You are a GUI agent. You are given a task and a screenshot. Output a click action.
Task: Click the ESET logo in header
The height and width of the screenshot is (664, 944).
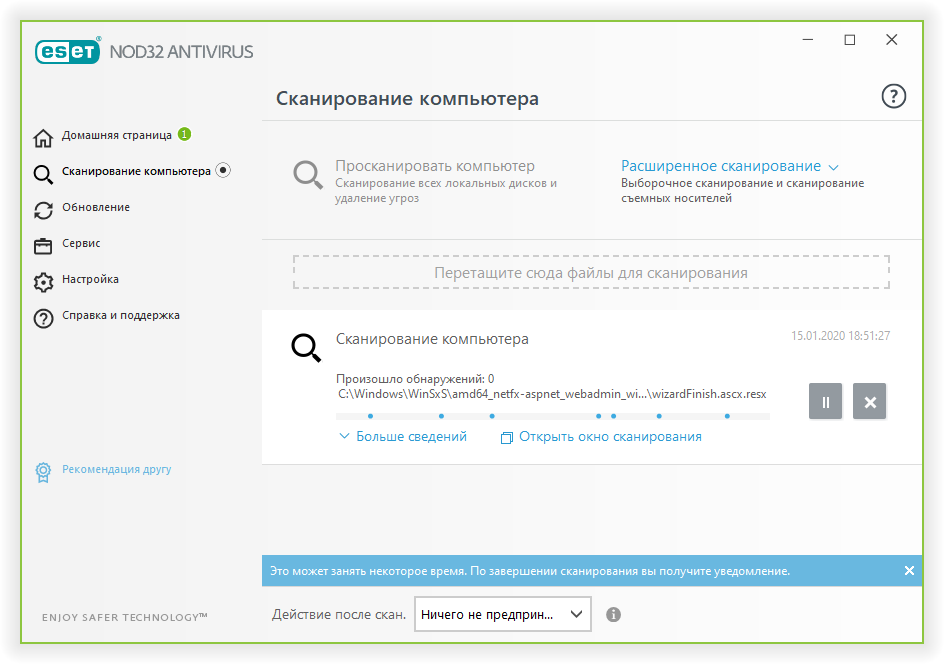pyautogui.click(x=68, y=52)
